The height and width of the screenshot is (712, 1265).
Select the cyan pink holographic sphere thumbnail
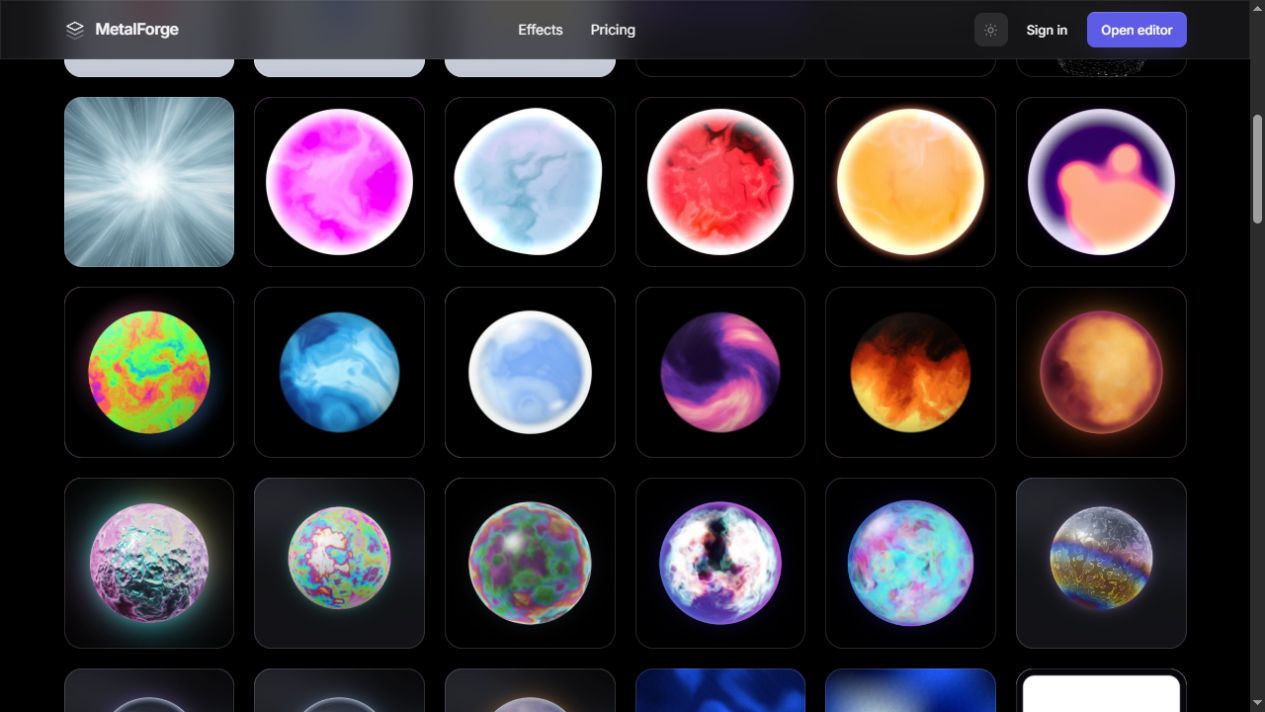coord(910,563)
